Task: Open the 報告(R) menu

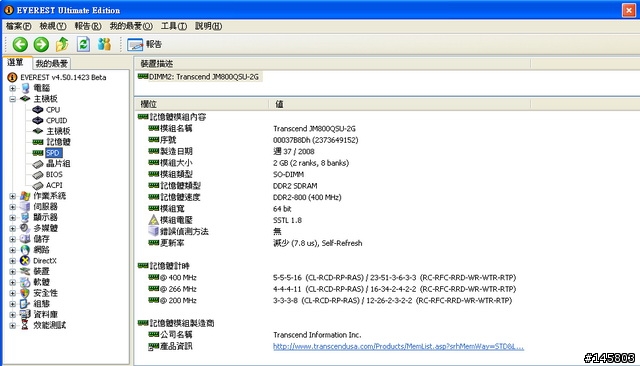Action: tap(88, 26)
